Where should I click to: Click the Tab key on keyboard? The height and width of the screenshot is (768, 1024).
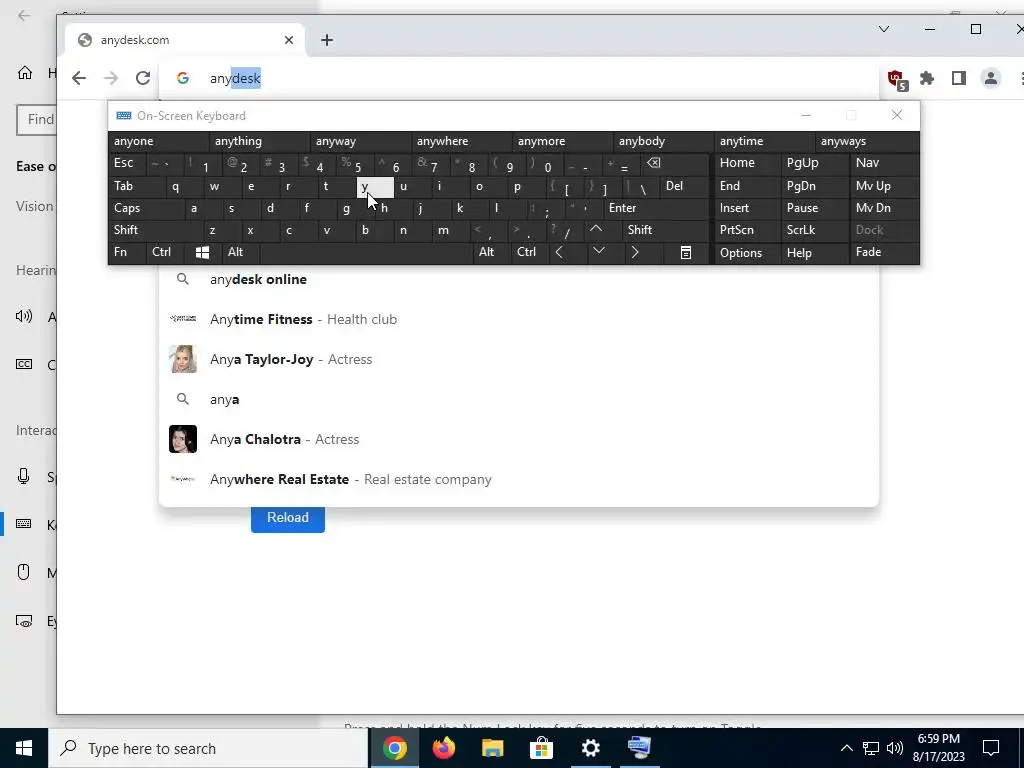[x=136, y=186]
